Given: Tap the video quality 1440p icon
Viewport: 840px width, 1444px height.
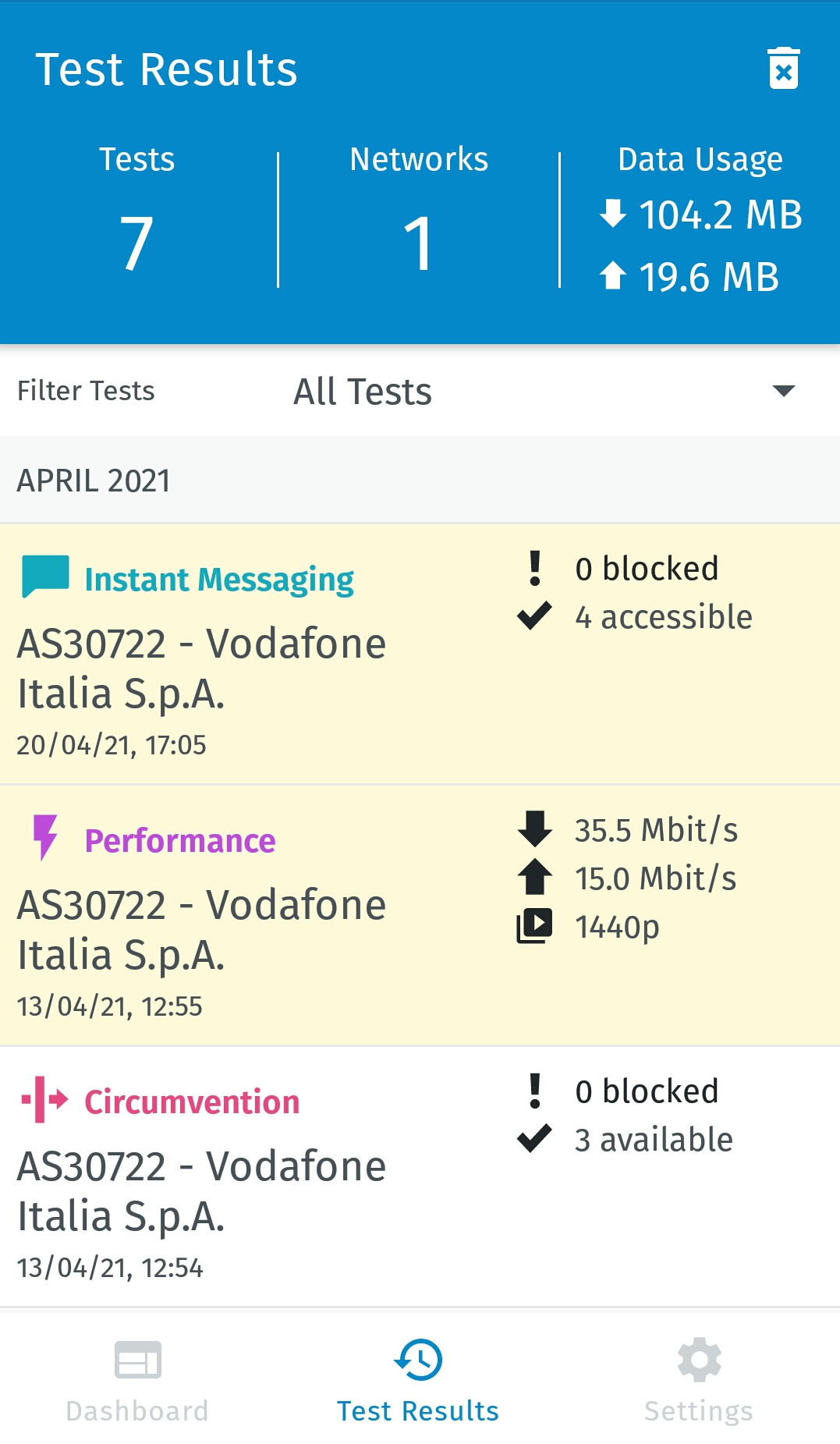Looking at the screenshot, I should (535, 926).
